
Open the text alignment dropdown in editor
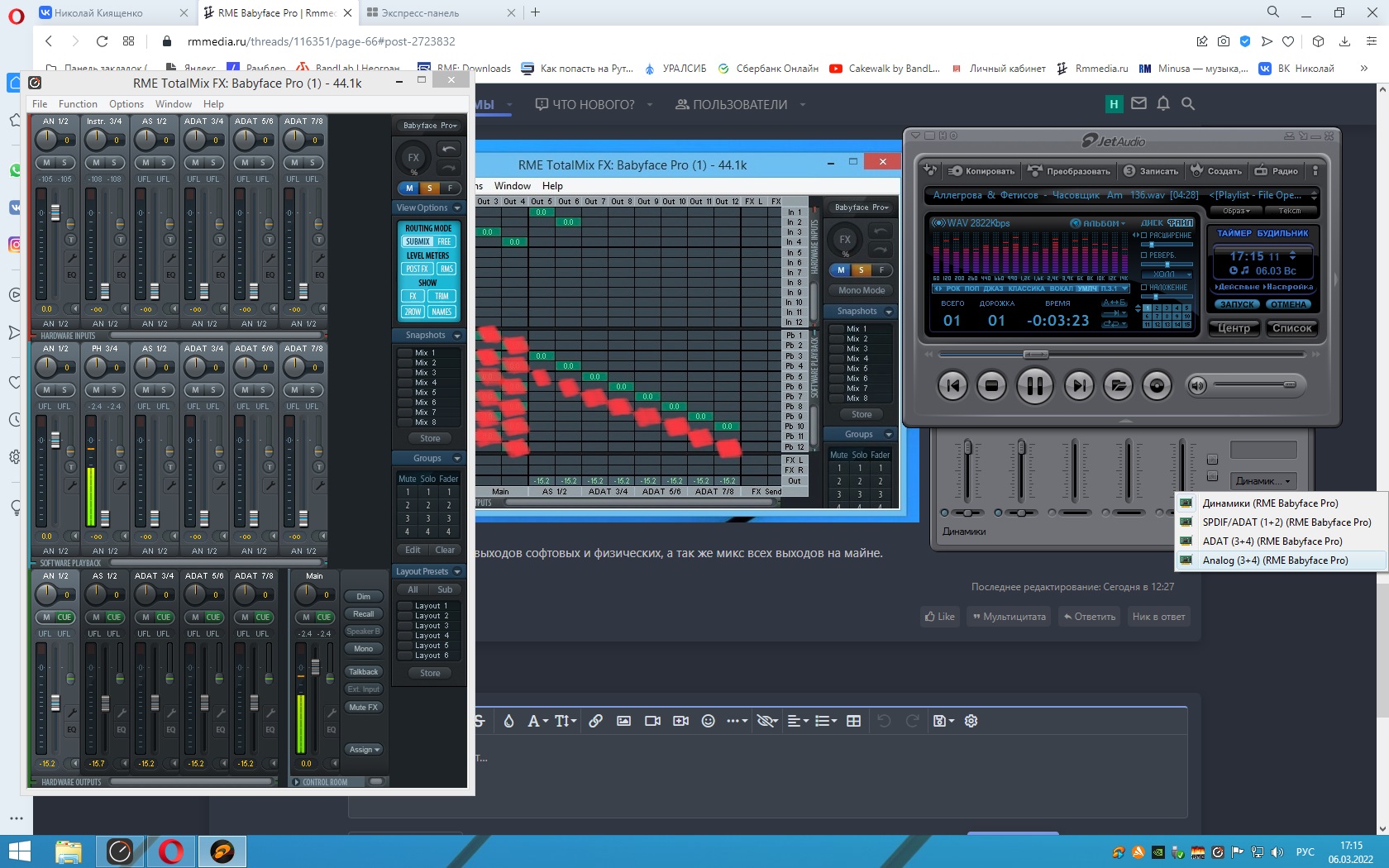pos(798,721)
